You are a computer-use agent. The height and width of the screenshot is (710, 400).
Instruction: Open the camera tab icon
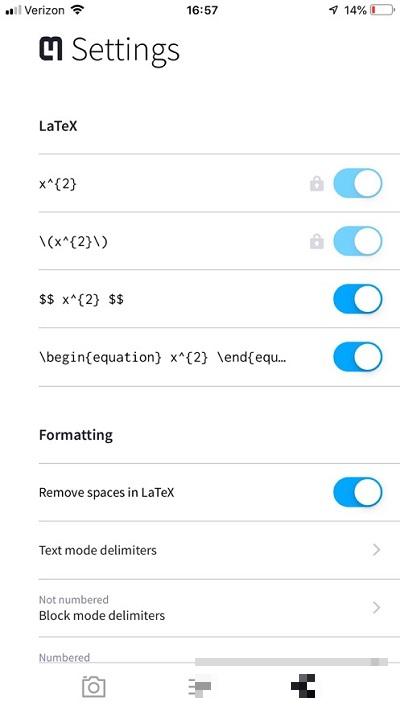[x=94, y=686]
